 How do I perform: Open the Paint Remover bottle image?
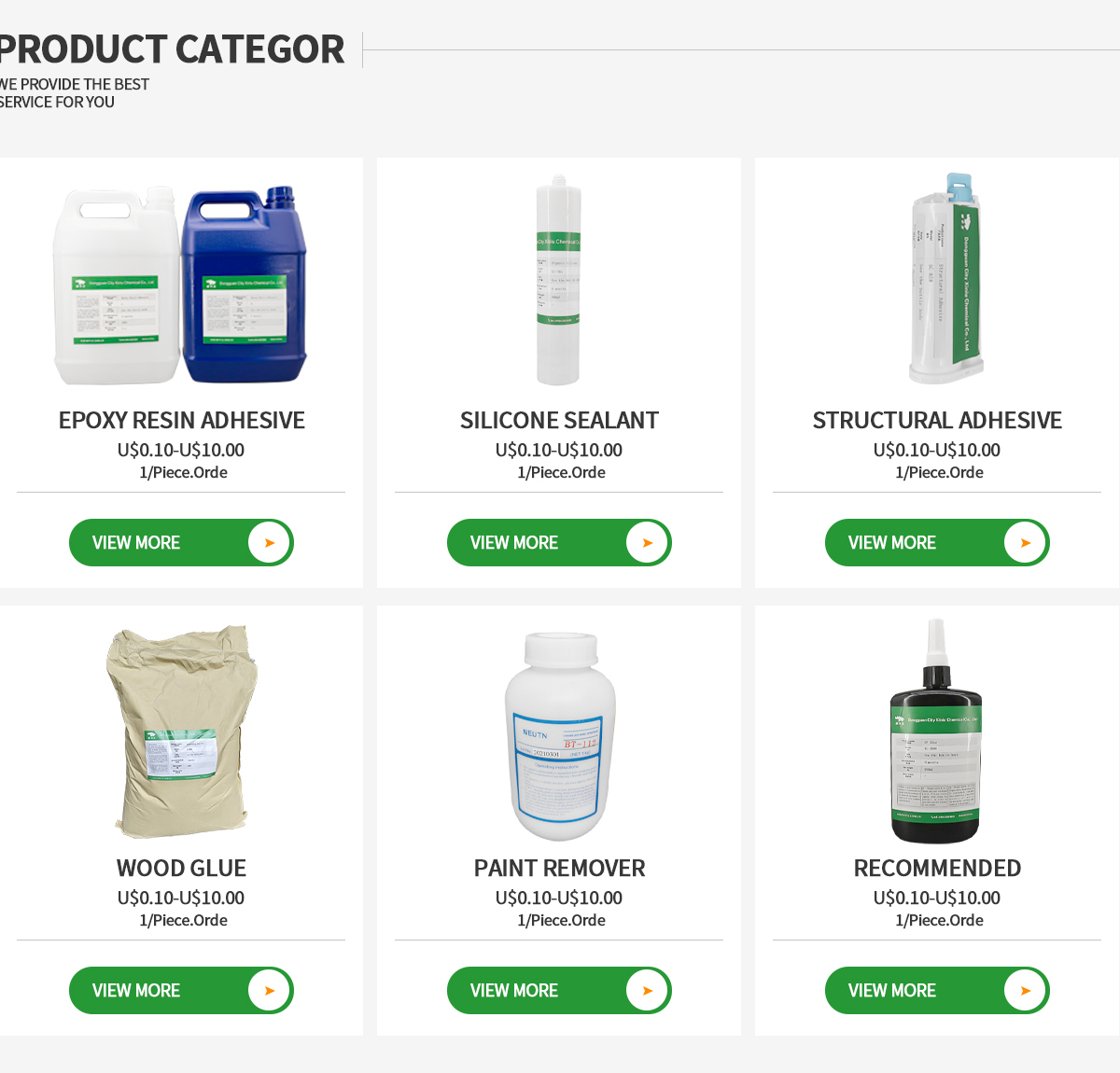pos(559,736)
